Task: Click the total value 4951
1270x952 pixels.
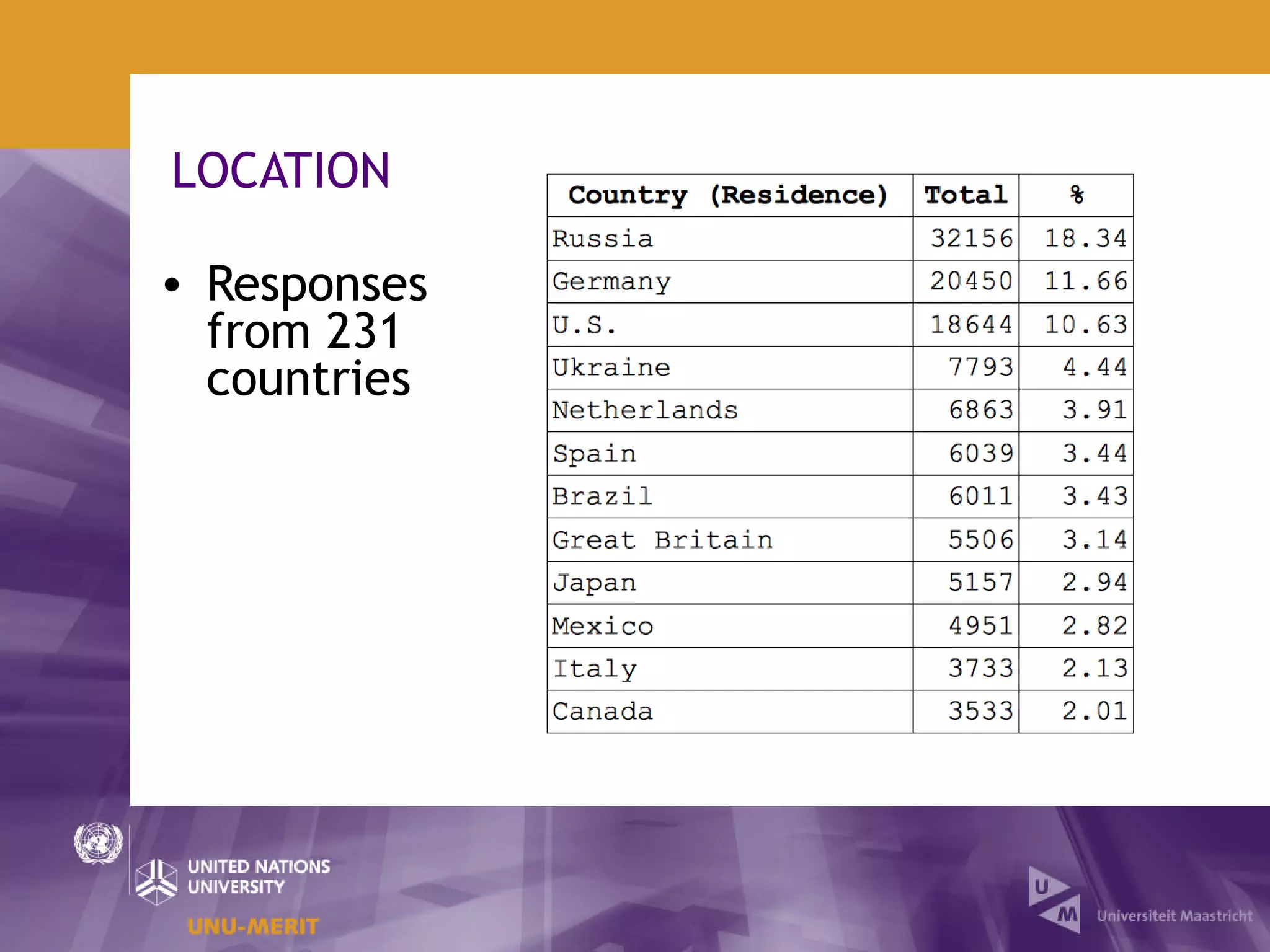Action: click(980, 626)
